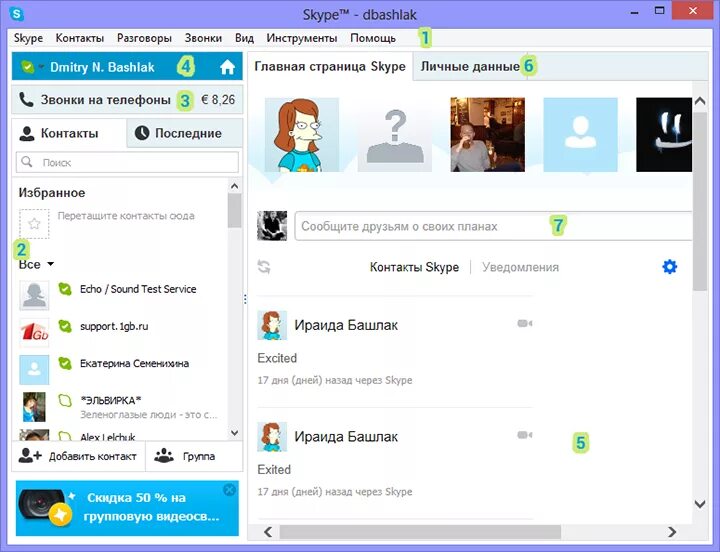Click the question mark unknown contact avatar

[x=395, y=135]
